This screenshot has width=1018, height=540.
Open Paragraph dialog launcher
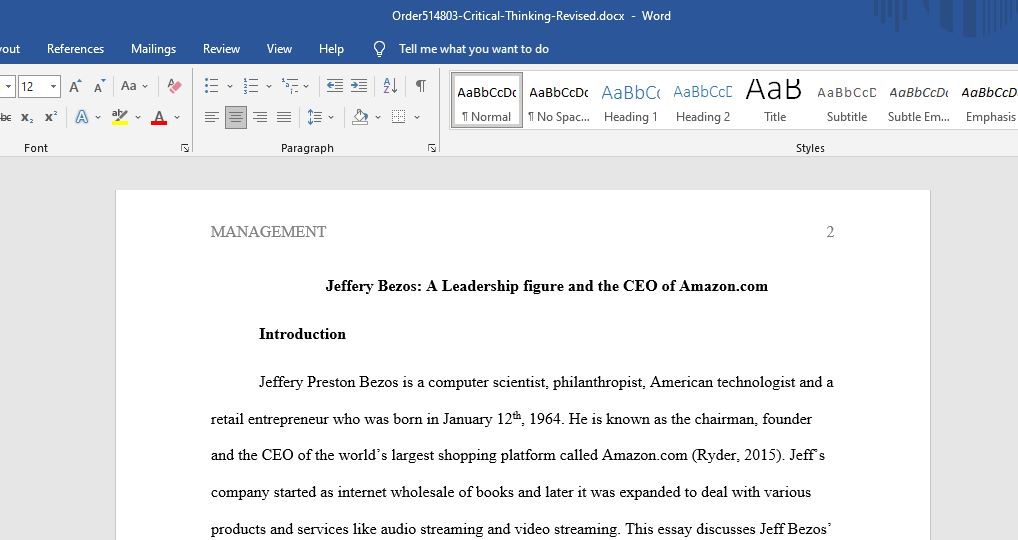click(x=432, y=149)
